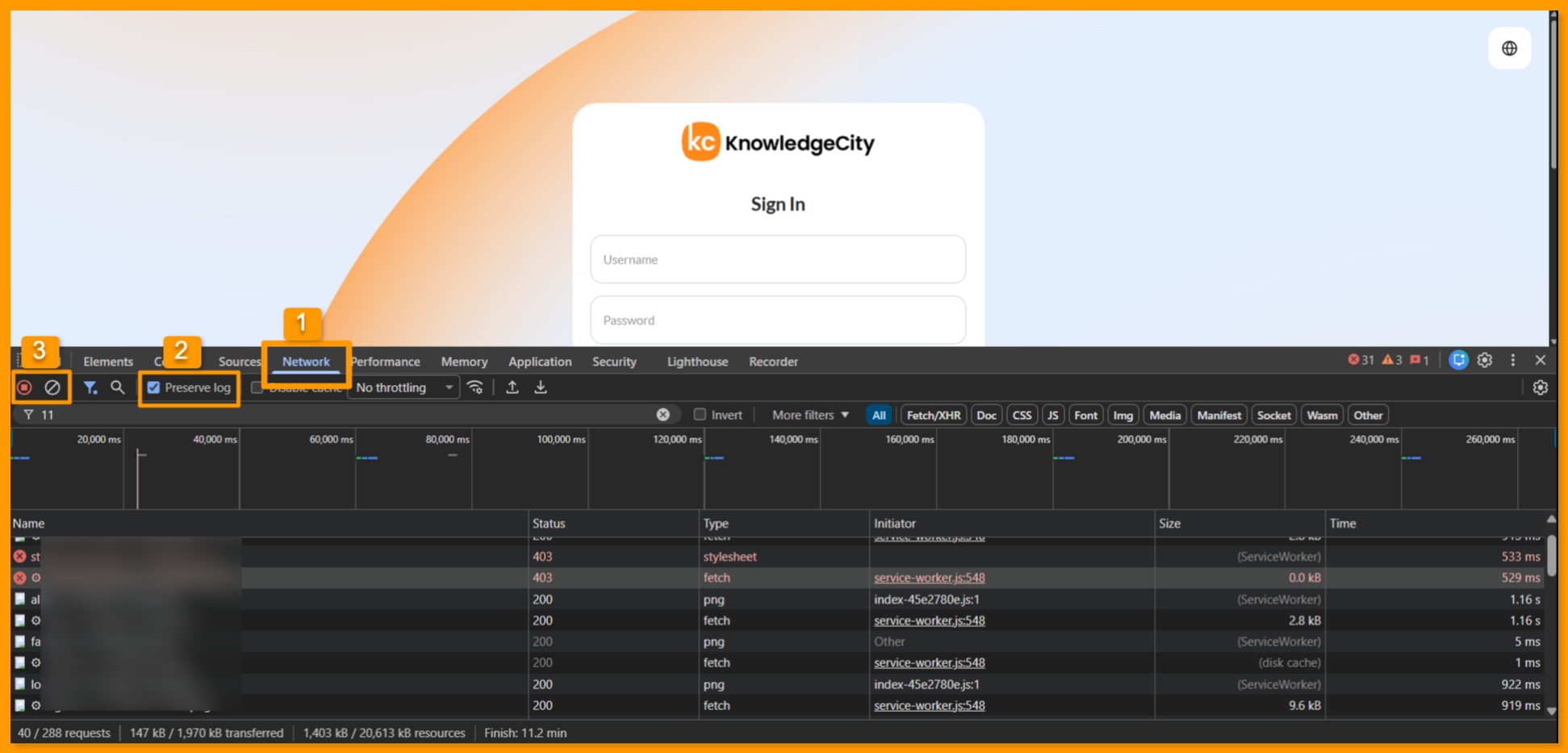Screen dimensions: 1568x753
Task: Open the Application tab
Action: (540, 362)
